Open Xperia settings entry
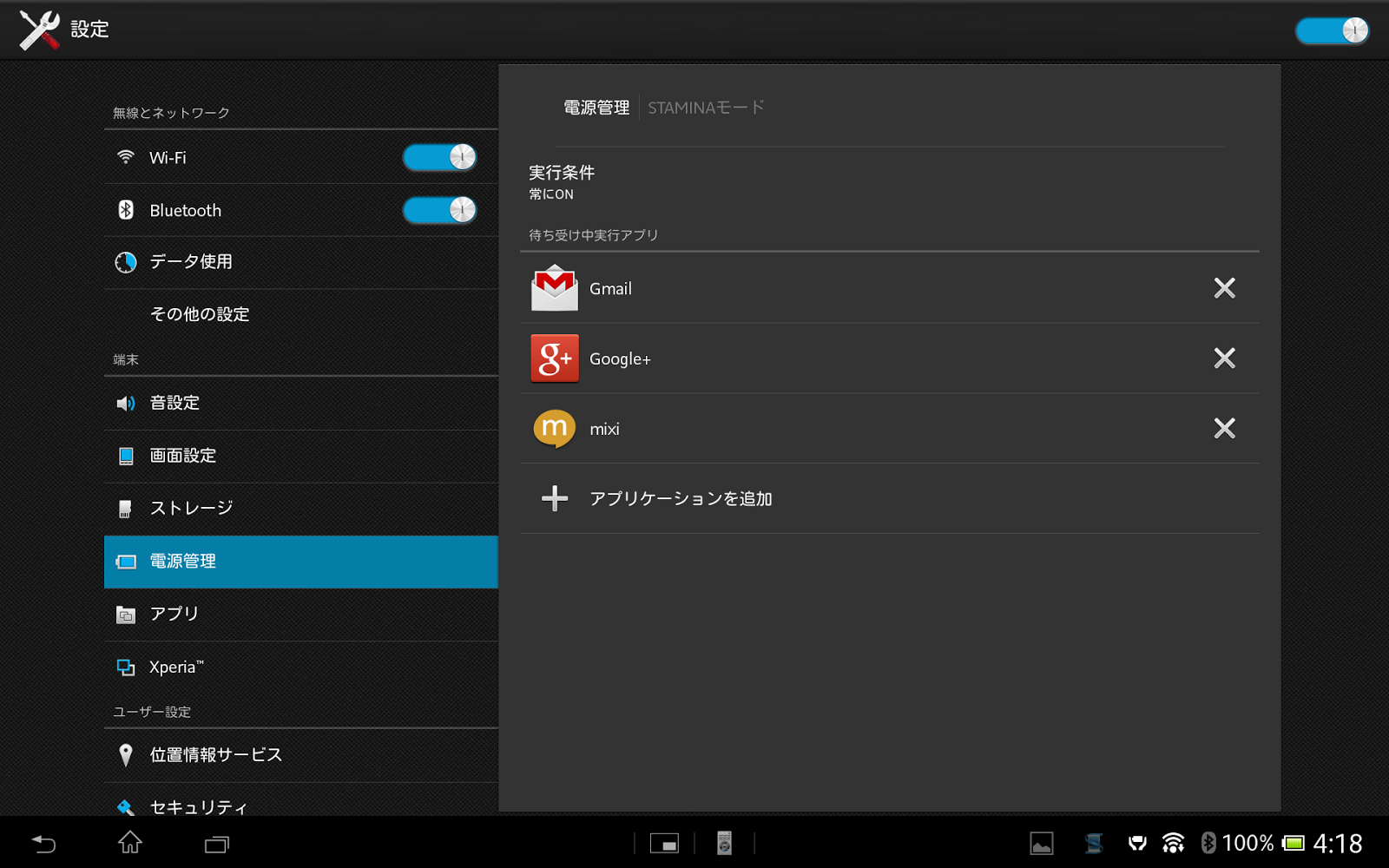1389x868 pixels. 300,667
